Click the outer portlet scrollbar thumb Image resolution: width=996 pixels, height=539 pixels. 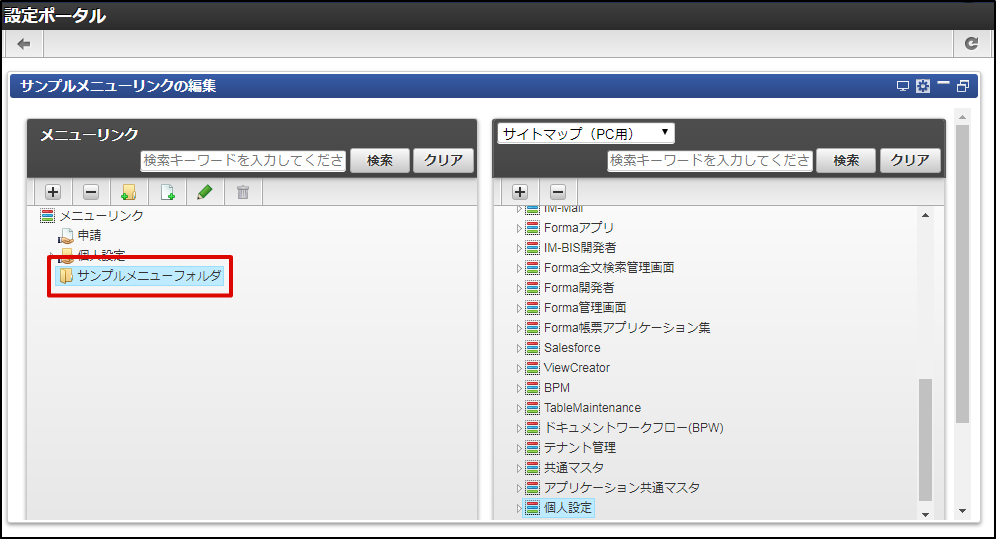click(x=962, y=274)
